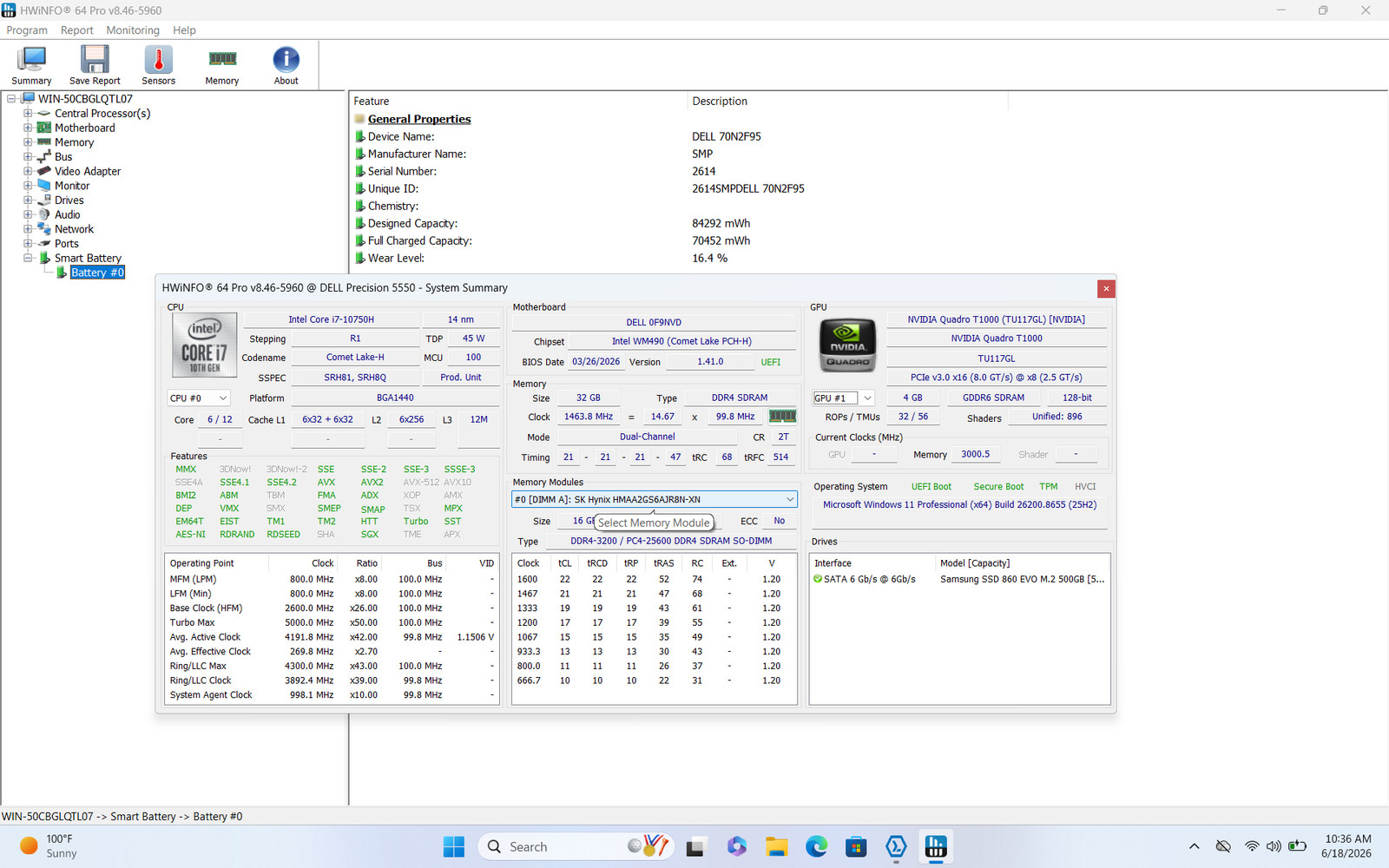This screenshot has height=868, width=1389.
Task: Collapse the Smart Battery tree node
Action: [x=28, y=258]
